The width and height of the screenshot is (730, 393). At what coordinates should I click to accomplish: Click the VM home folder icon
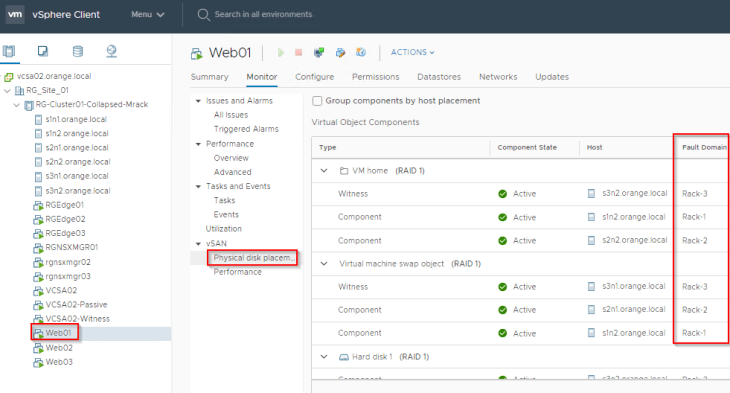tap(344, 171)
